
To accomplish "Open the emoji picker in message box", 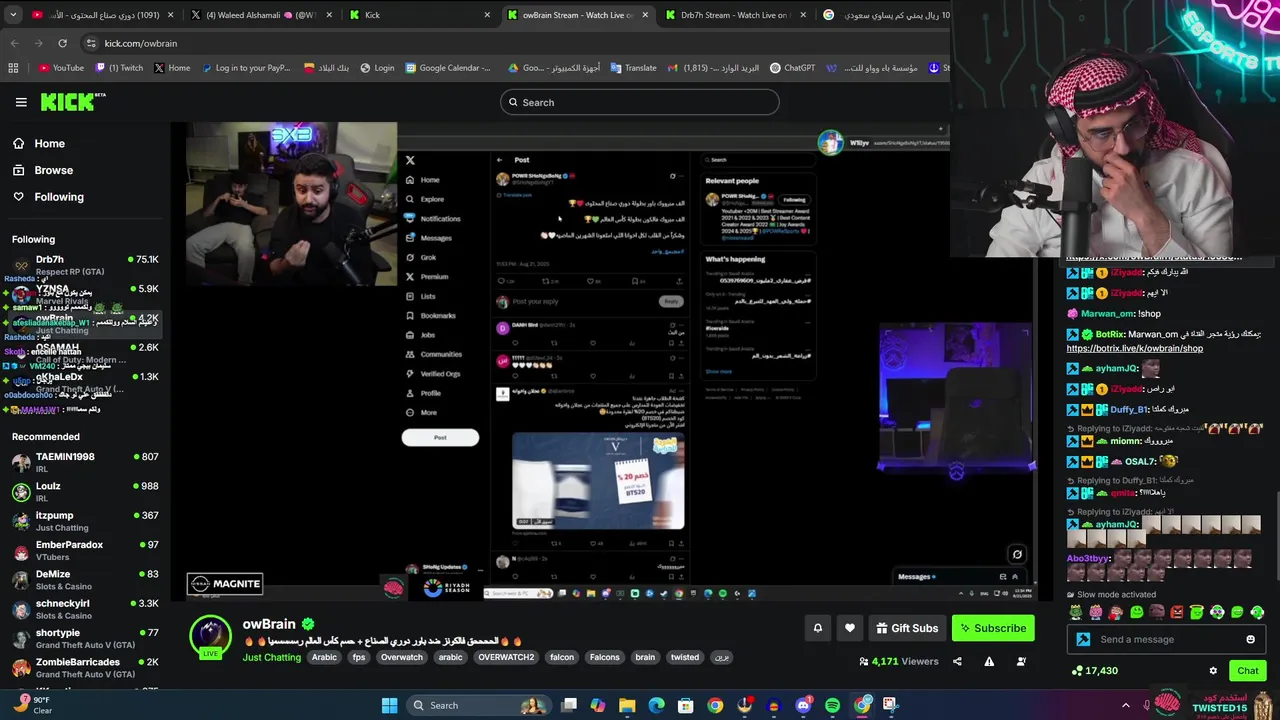I will pyautogui.click(x=1250, y=640).
